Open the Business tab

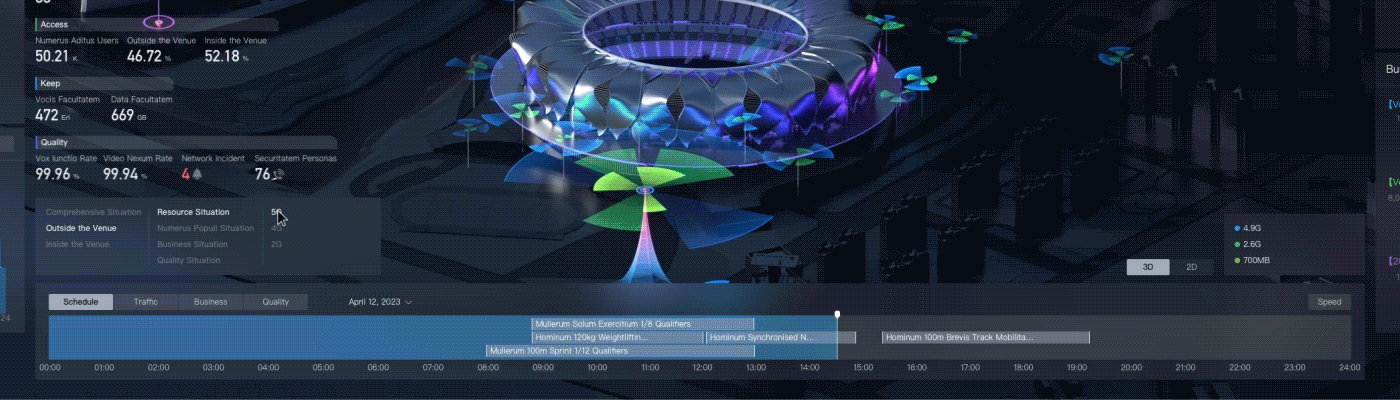tap(211, 302)
